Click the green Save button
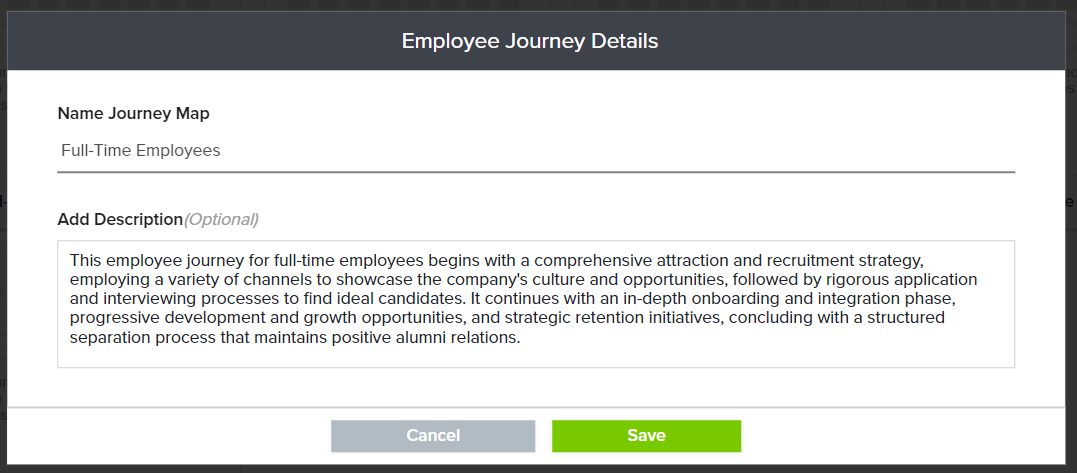Viewport: 1077px width, 473px height. coord(646,436)
